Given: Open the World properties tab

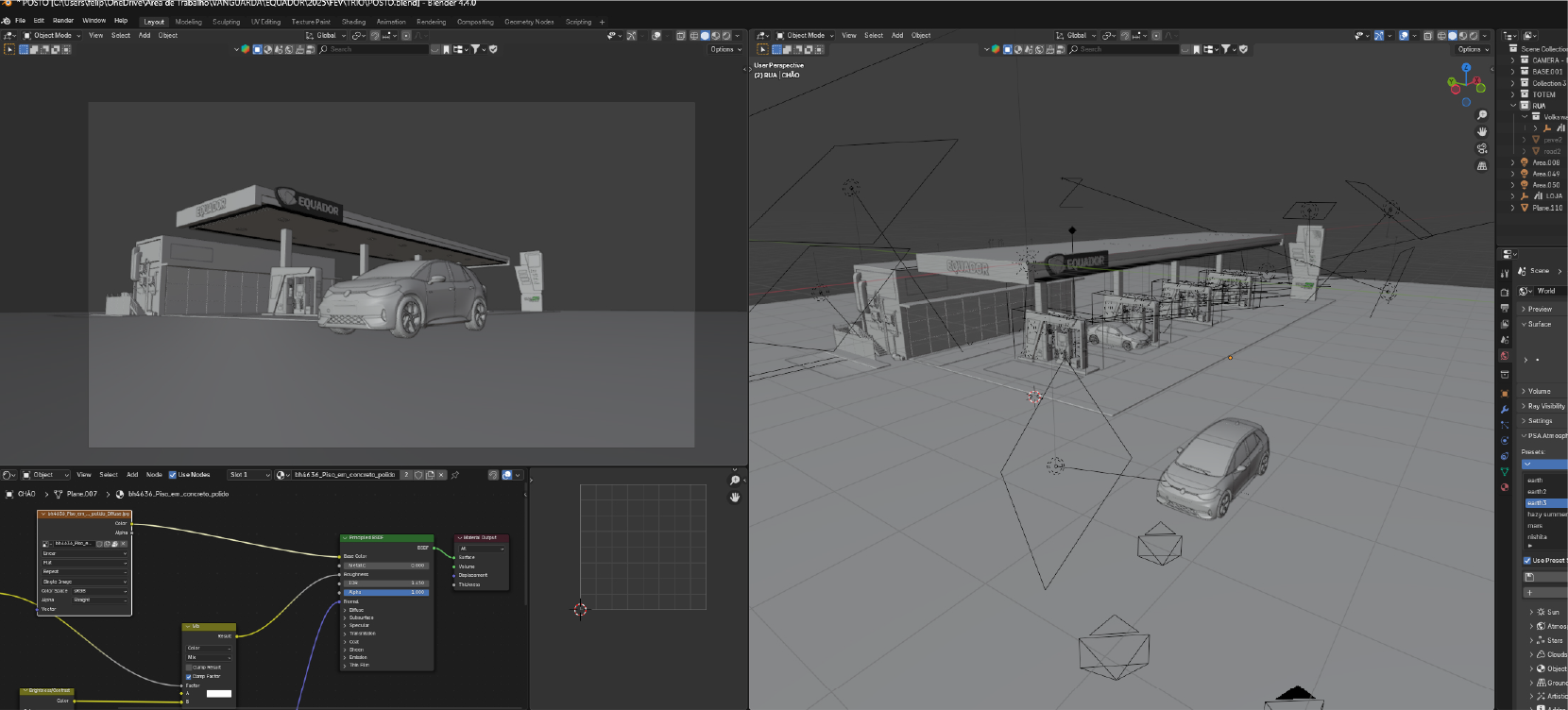Looking at the screenshot, I should click(1505, 356).
